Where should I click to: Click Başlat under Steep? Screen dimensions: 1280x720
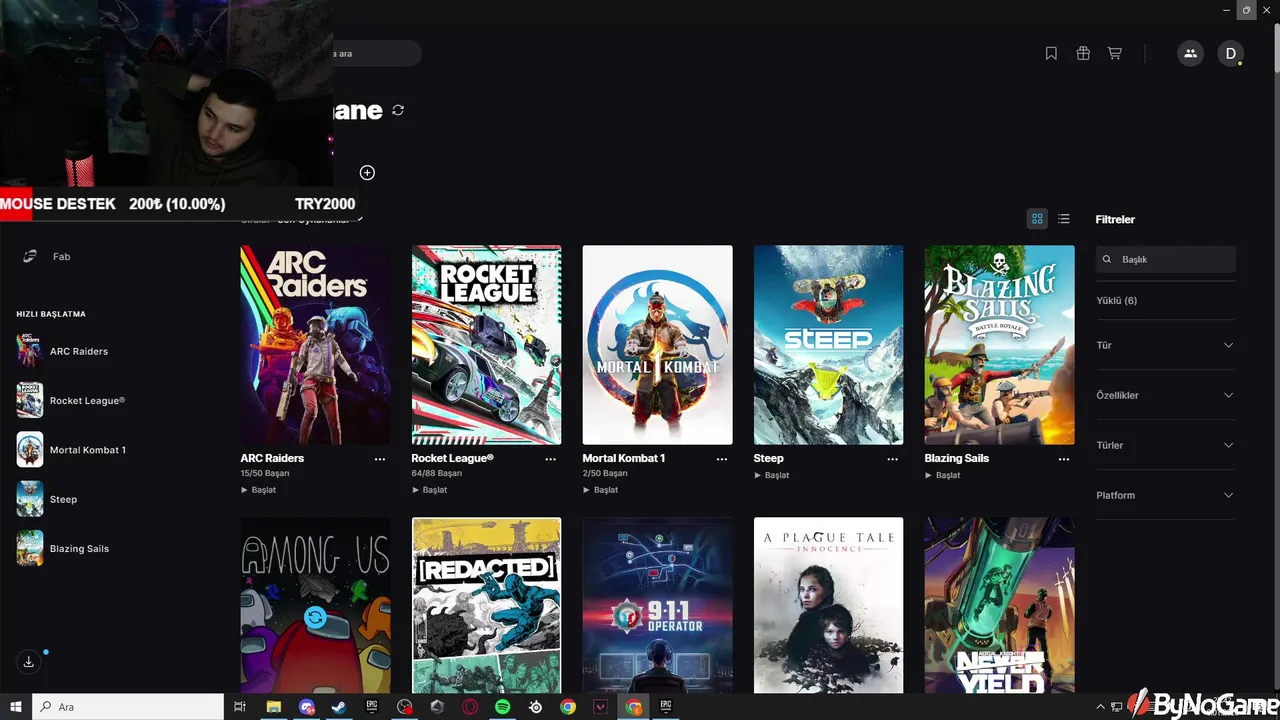(771, 475)
